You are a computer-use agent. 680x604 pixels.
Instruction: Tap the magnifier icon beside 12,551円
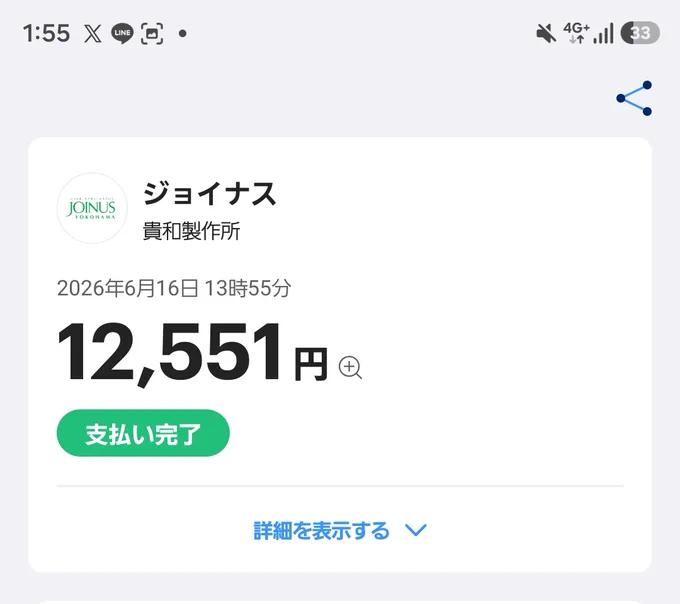[350, 368]
